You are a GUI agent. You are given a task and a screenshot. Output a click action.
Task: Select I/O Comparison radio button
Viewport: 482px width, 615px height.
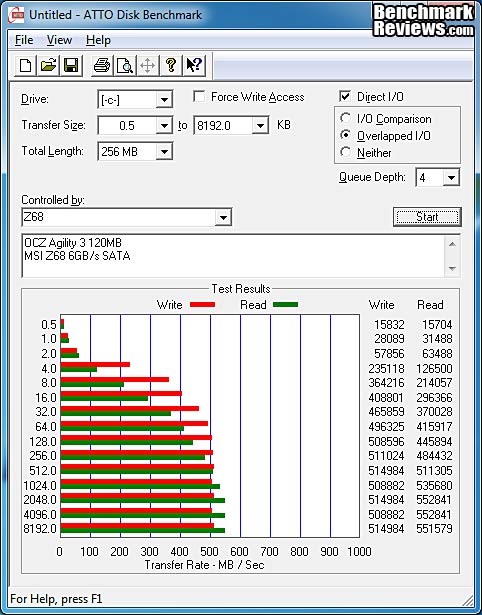pyautogui.click(x=346, y=118)
